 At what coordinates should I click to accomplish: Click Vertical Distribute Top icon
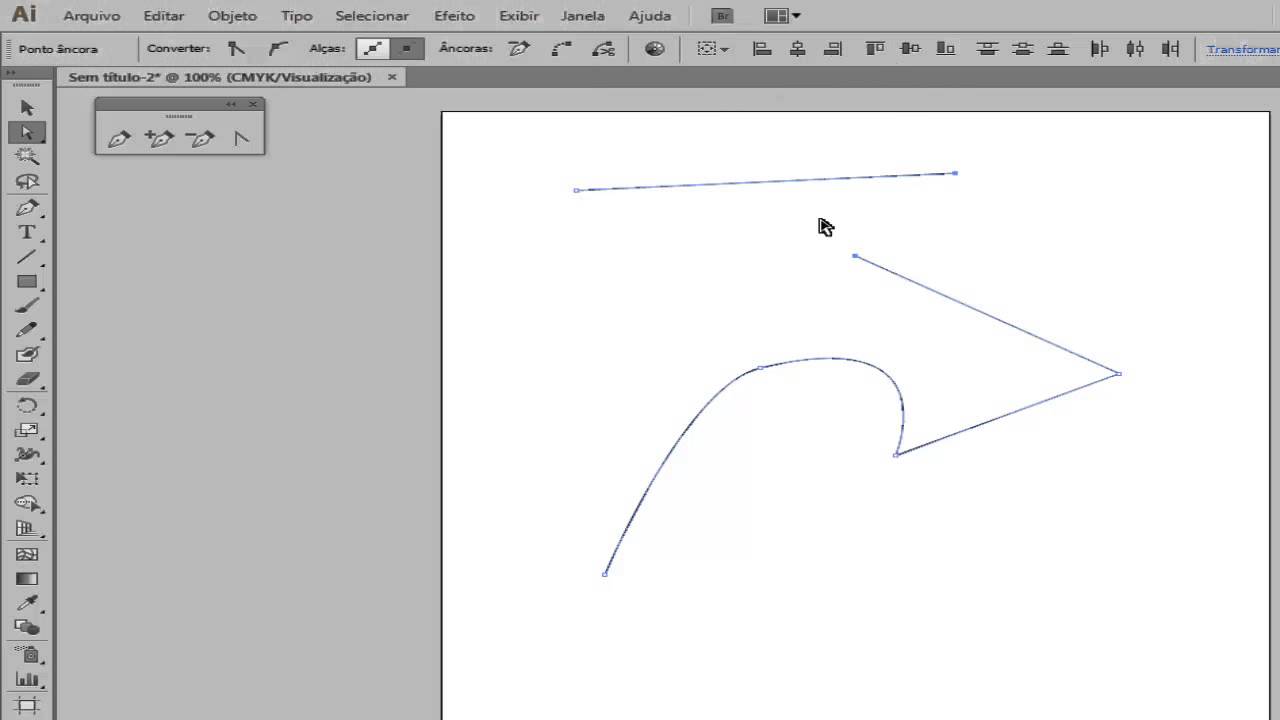987,48
